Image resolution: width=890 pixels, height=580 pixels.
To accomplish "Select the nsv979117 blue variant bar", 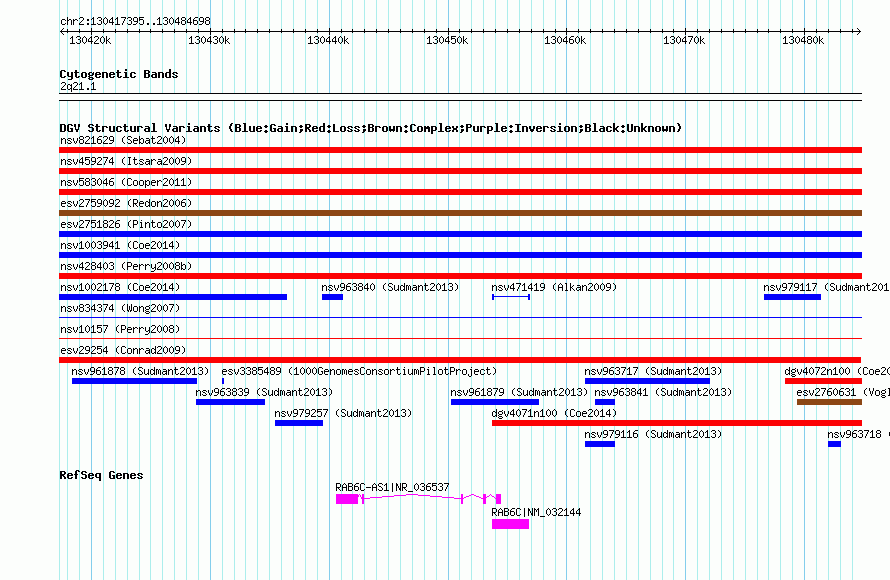I will [x=792, y=297].
